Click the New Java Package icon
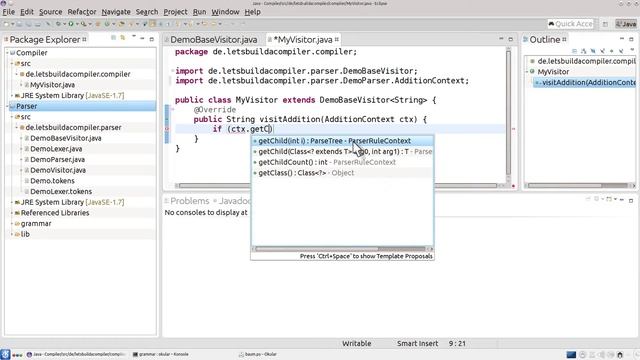Image resolution: width=640 pixels, height=360 pixels. [98, 24]
